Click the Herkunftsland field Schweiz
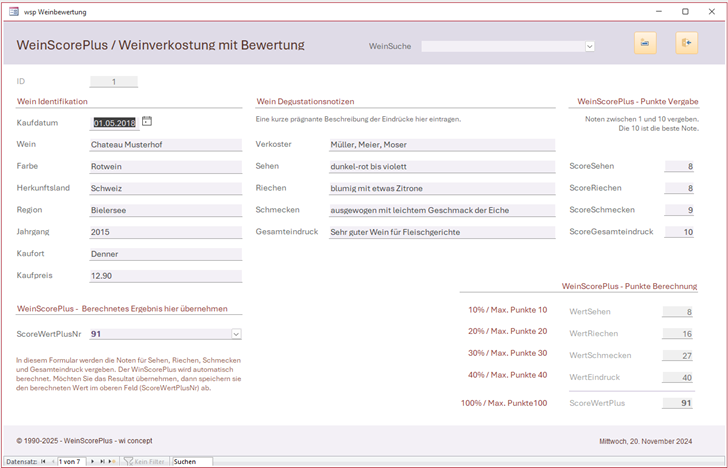The height and width of the screenshot is (468, 728). [x=166, y=188]
